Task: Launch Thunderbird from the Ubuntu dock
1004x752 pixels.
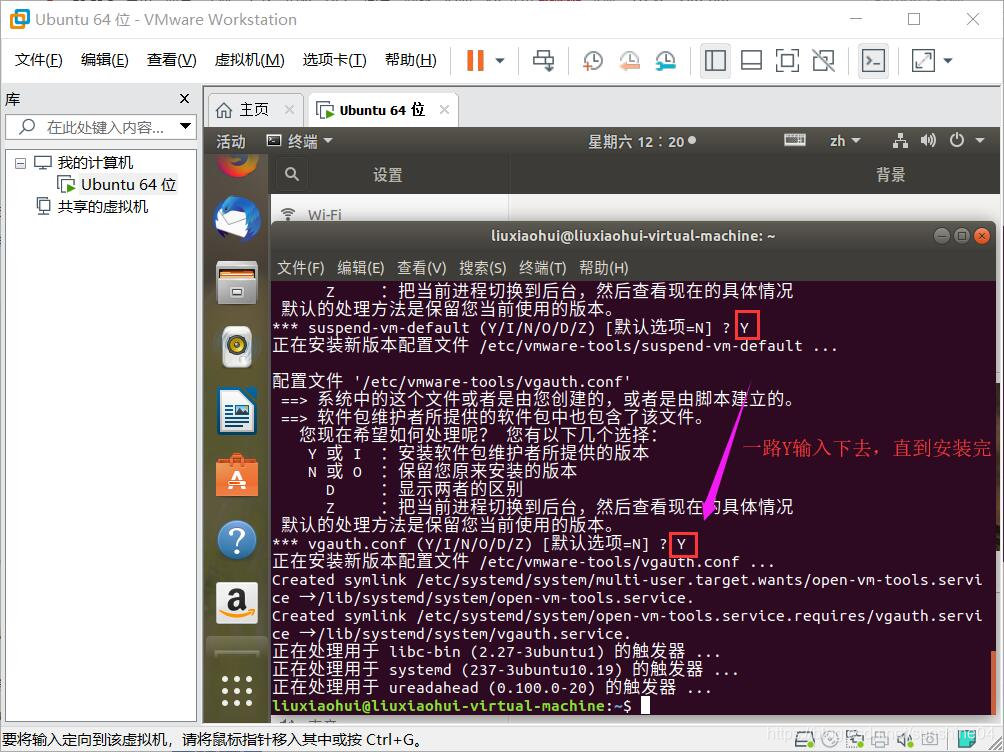Action: [x=237, y=218]
